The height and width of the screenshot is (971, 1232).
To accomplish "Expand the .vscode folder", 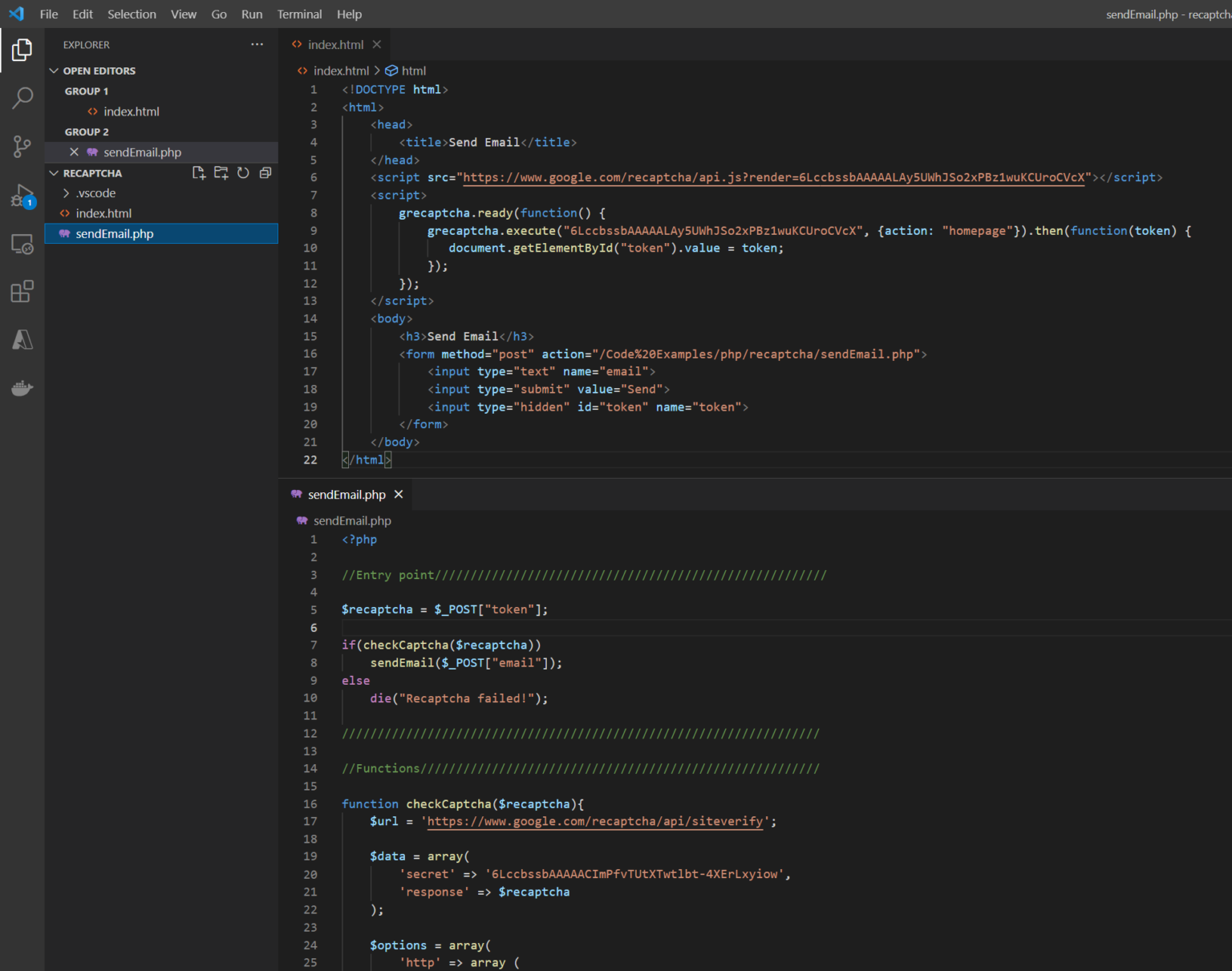I will [67, 193].
